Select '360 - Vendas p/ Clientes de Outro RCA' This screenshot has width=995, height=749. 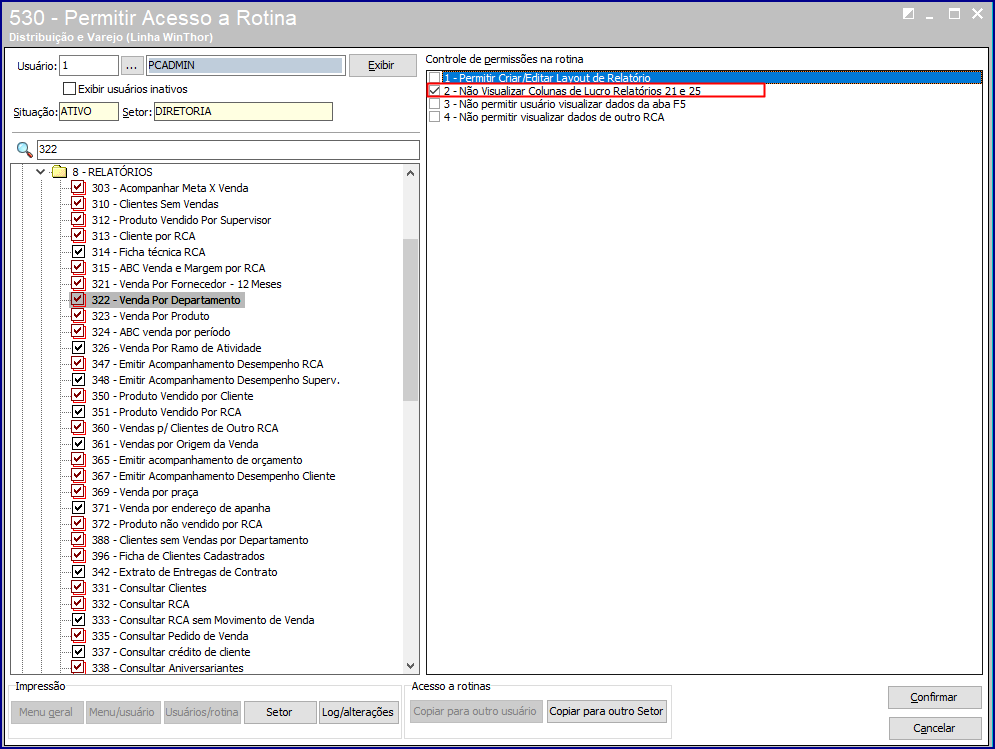point(185,428)
